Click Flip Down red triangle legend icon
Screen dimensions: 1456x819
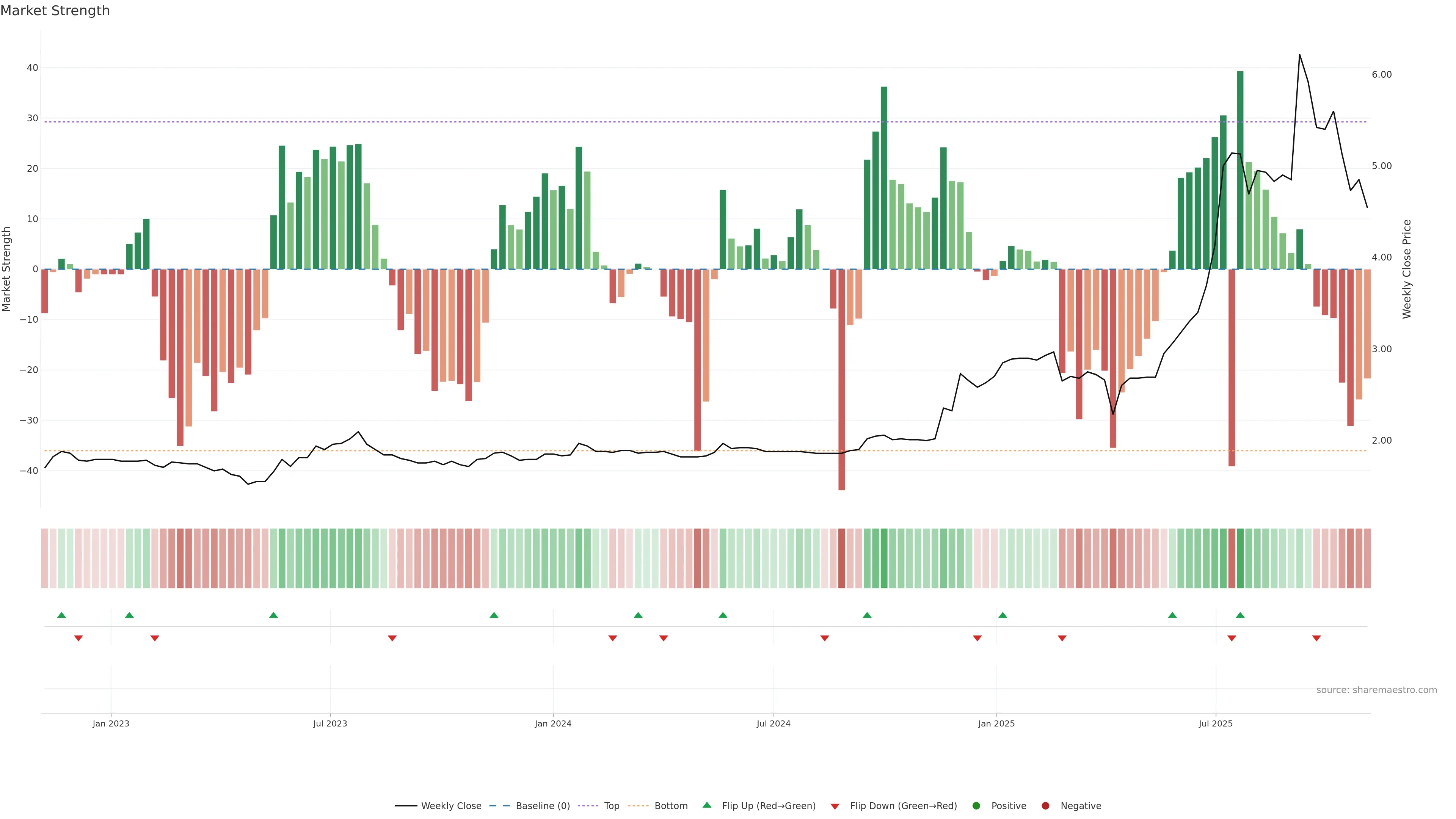coord(835,806)
